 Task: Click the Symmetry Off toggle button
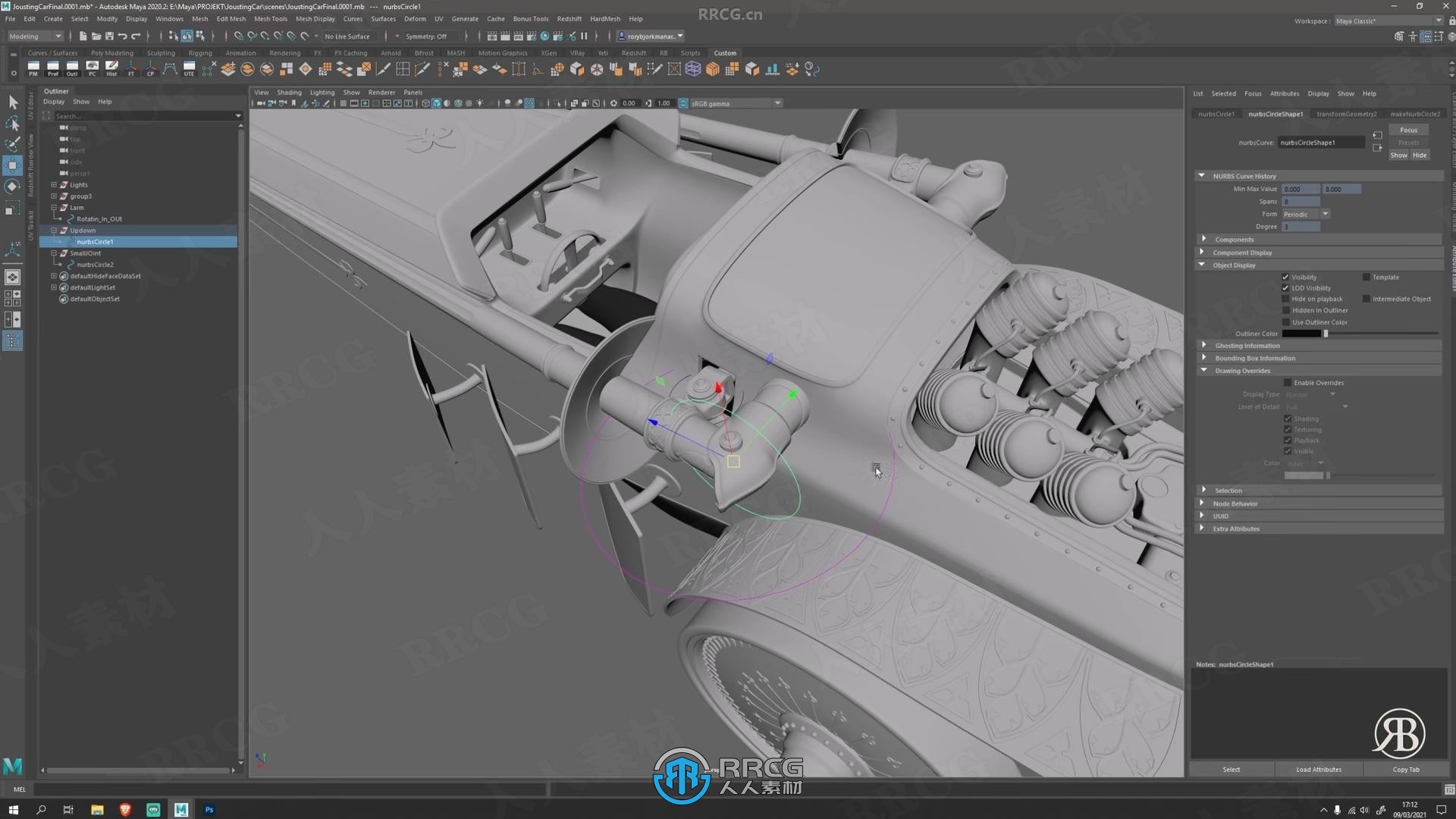[x=427, y=36]
